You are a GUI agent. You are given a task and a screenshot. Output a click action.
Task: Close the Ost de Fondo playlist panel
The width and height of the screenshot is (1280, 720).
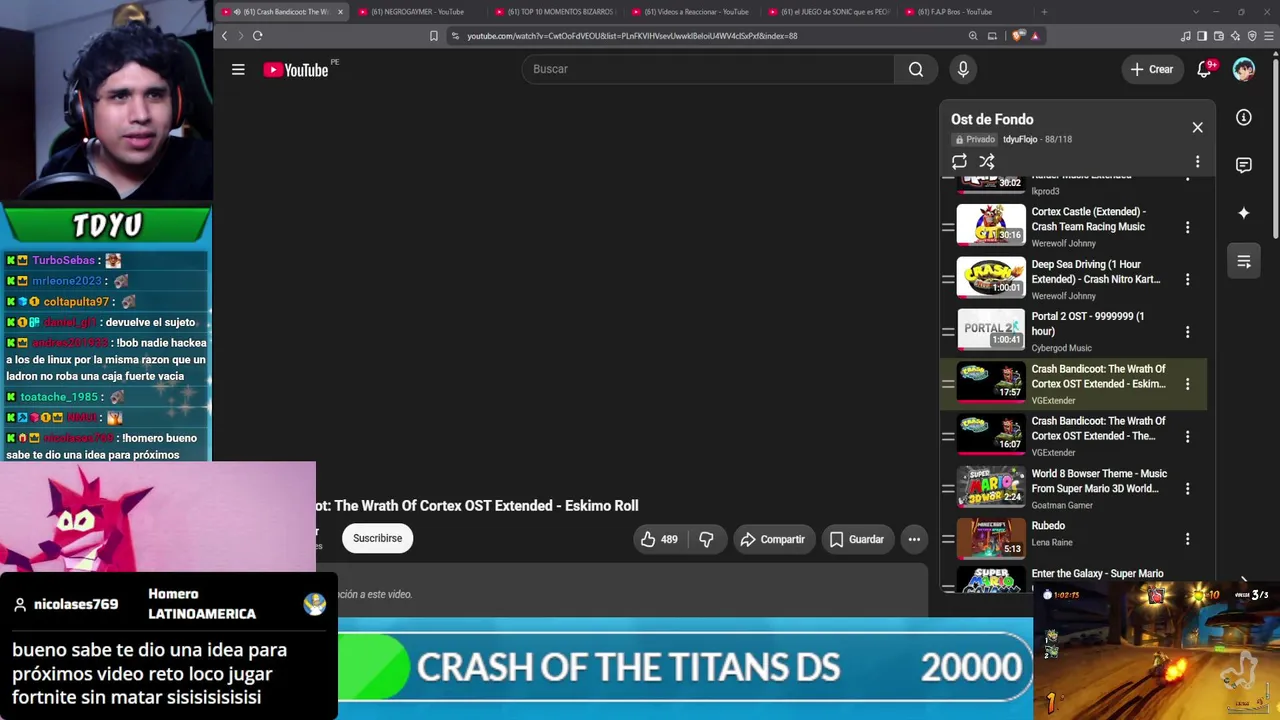tap(1197, 127)
